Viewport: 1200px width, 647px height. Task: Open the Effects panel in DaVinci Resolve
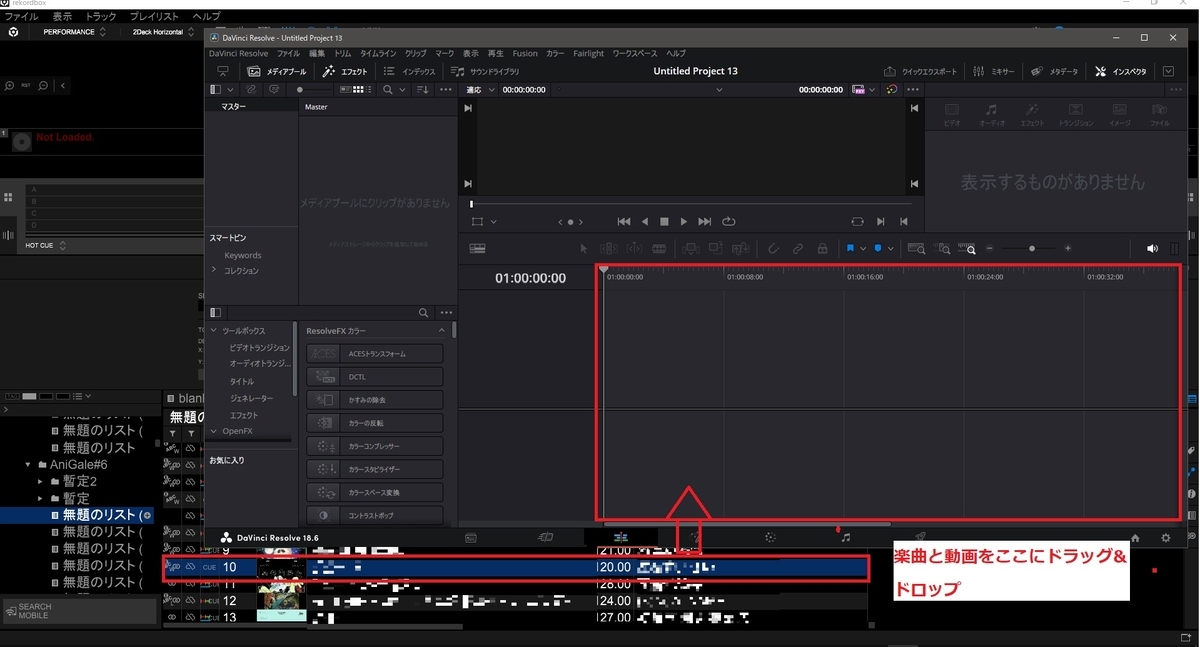pos(346,72)
